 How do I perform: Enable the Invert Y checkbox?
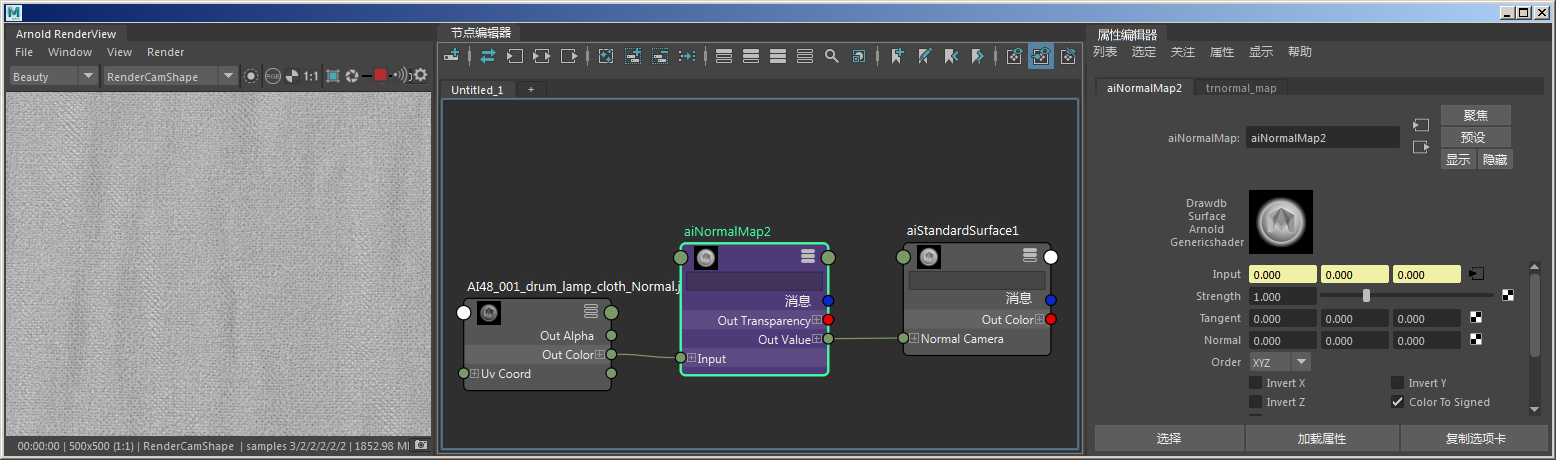pyautogui.click(x=1397, y=383)
